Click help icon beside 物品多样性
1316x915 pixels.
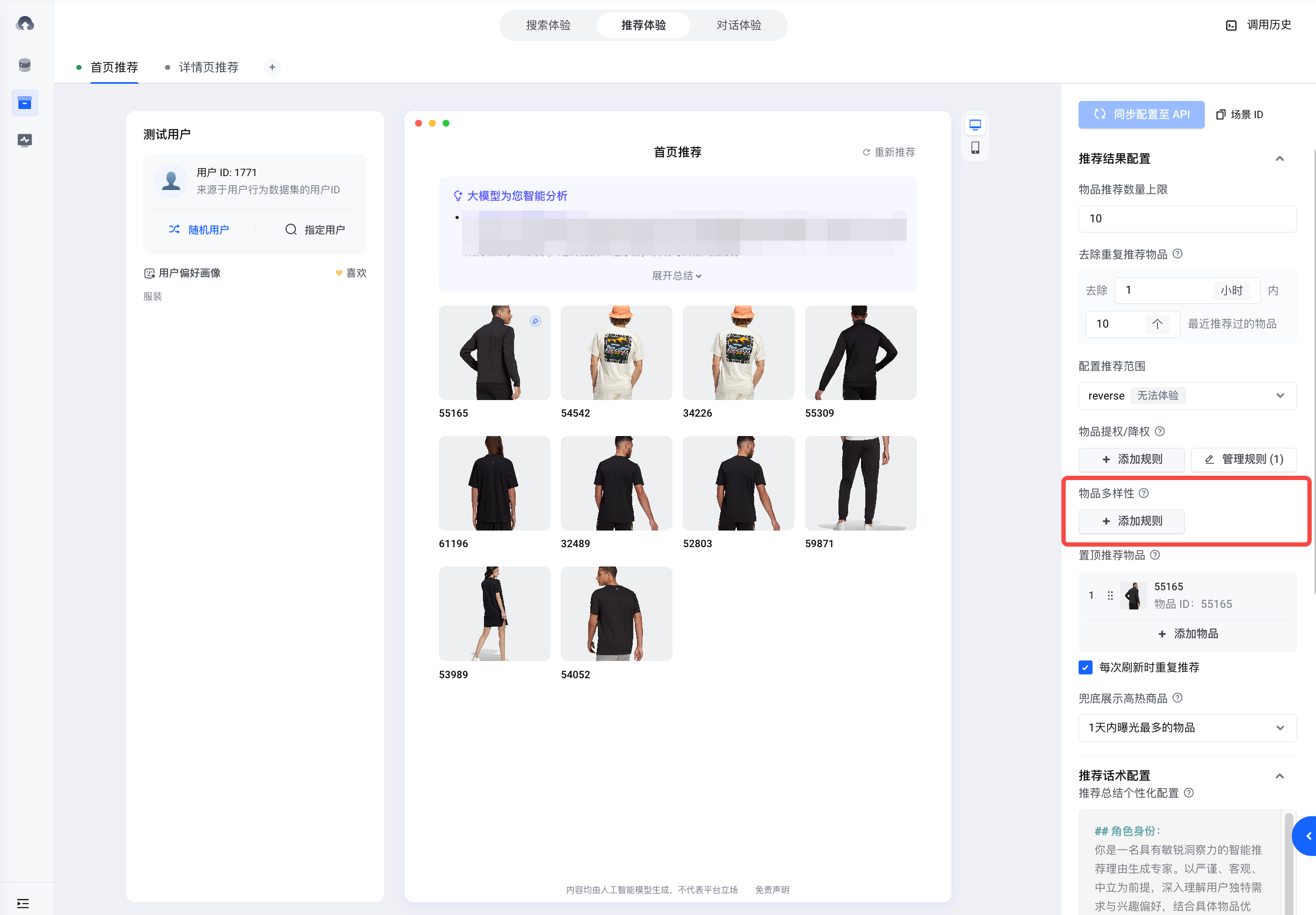tap(1144, 493)
